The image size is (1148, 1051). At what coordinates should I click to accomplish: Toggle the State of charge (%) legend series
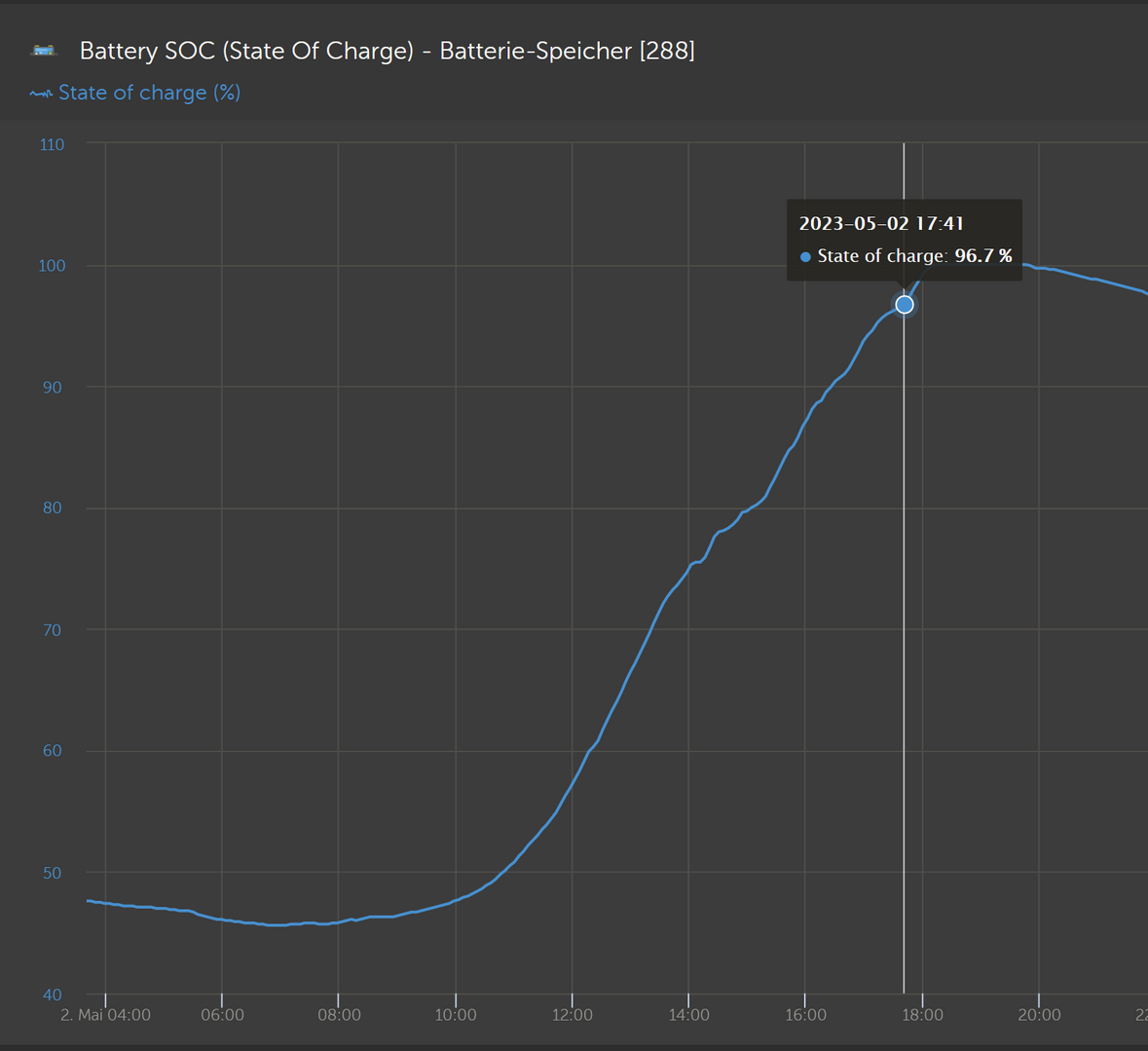pyautogui.click(x=135, y=93)
